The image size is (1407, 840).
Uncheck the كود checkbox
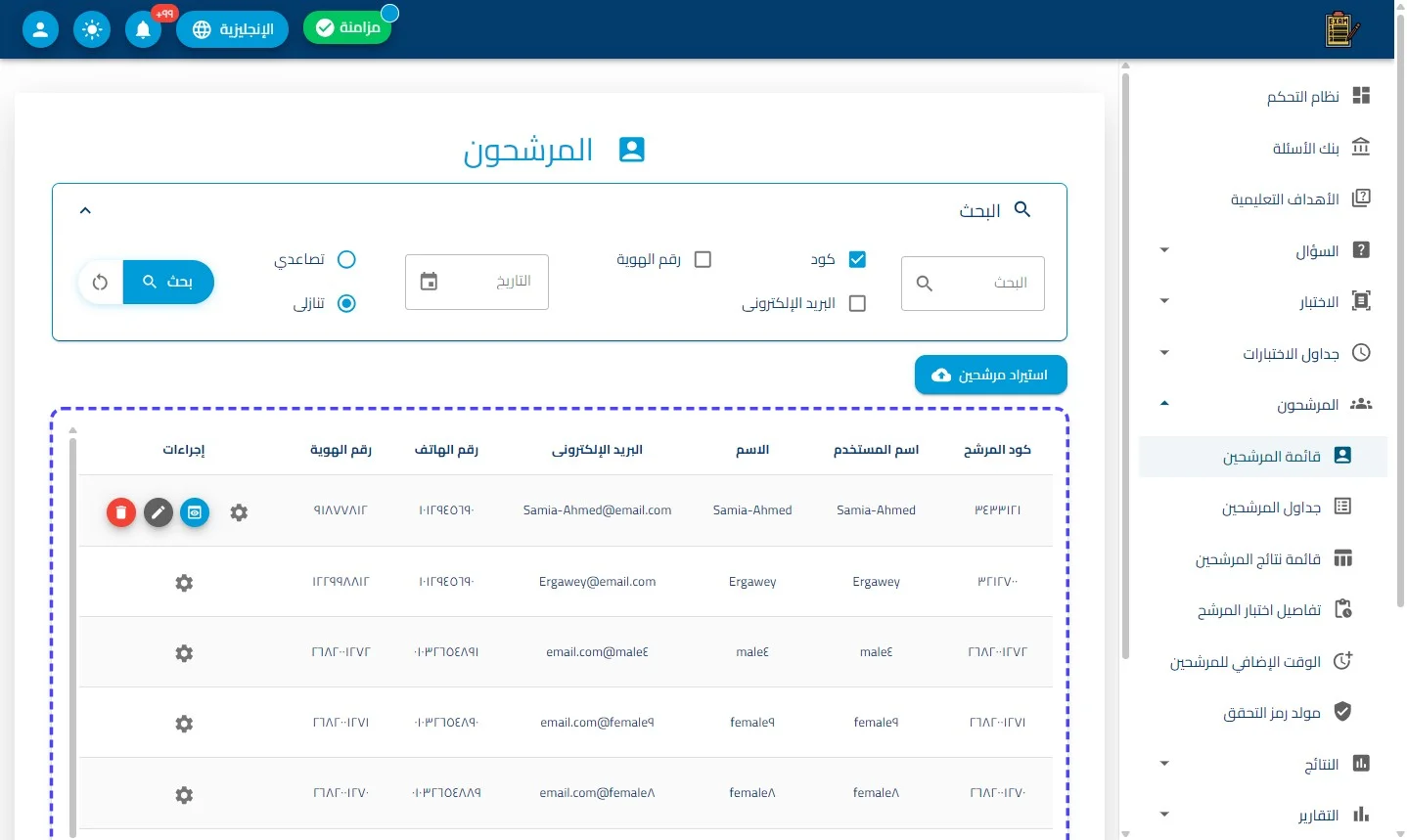(x=857, y=259)
